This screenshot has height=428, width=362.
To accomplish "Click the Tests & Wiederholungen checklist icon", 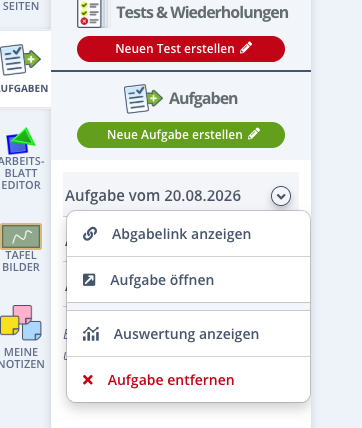I will pos(92,13).
